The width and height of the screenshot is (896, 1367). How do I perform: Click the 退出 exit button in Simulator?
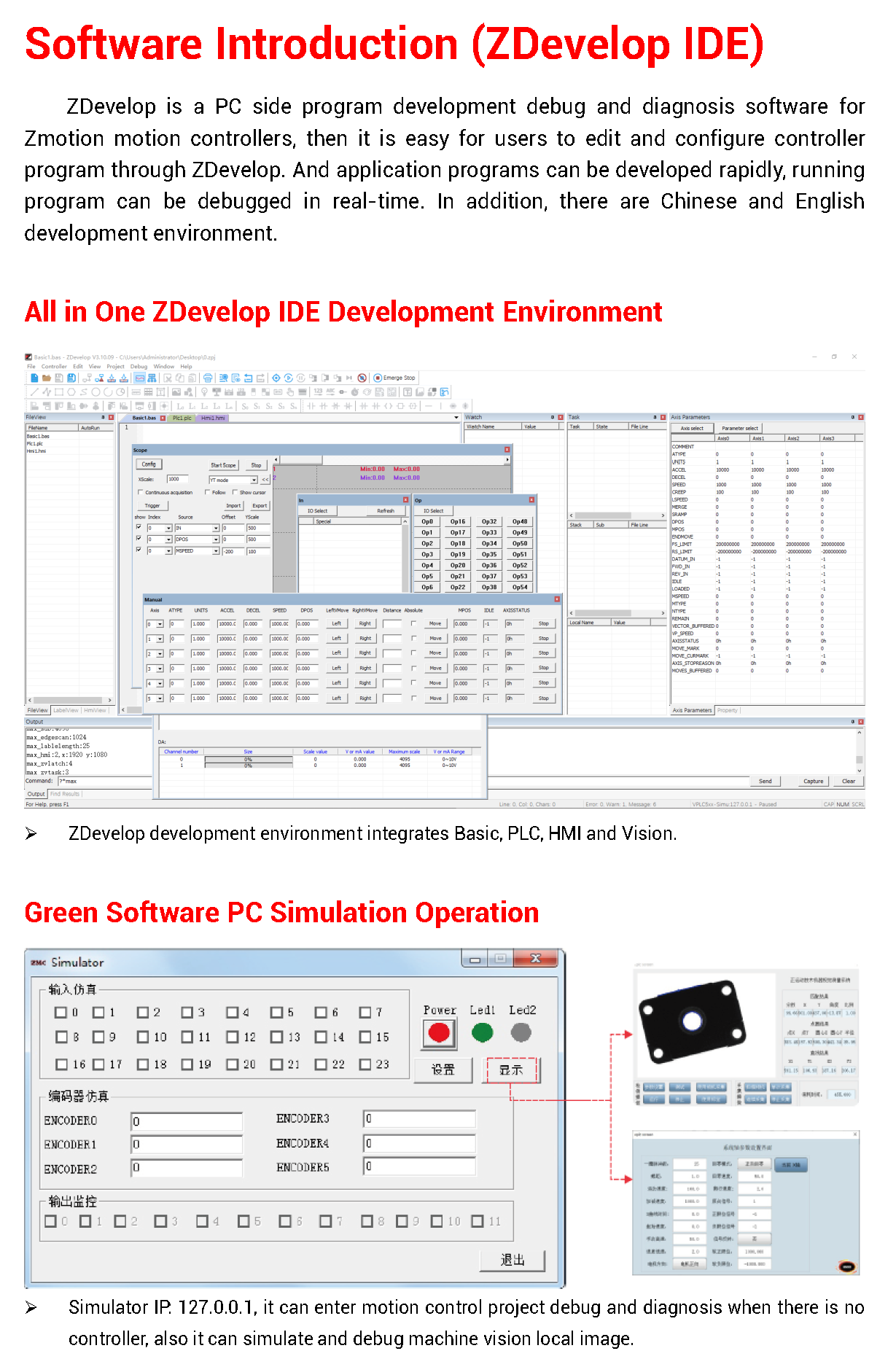(513, 1261)
